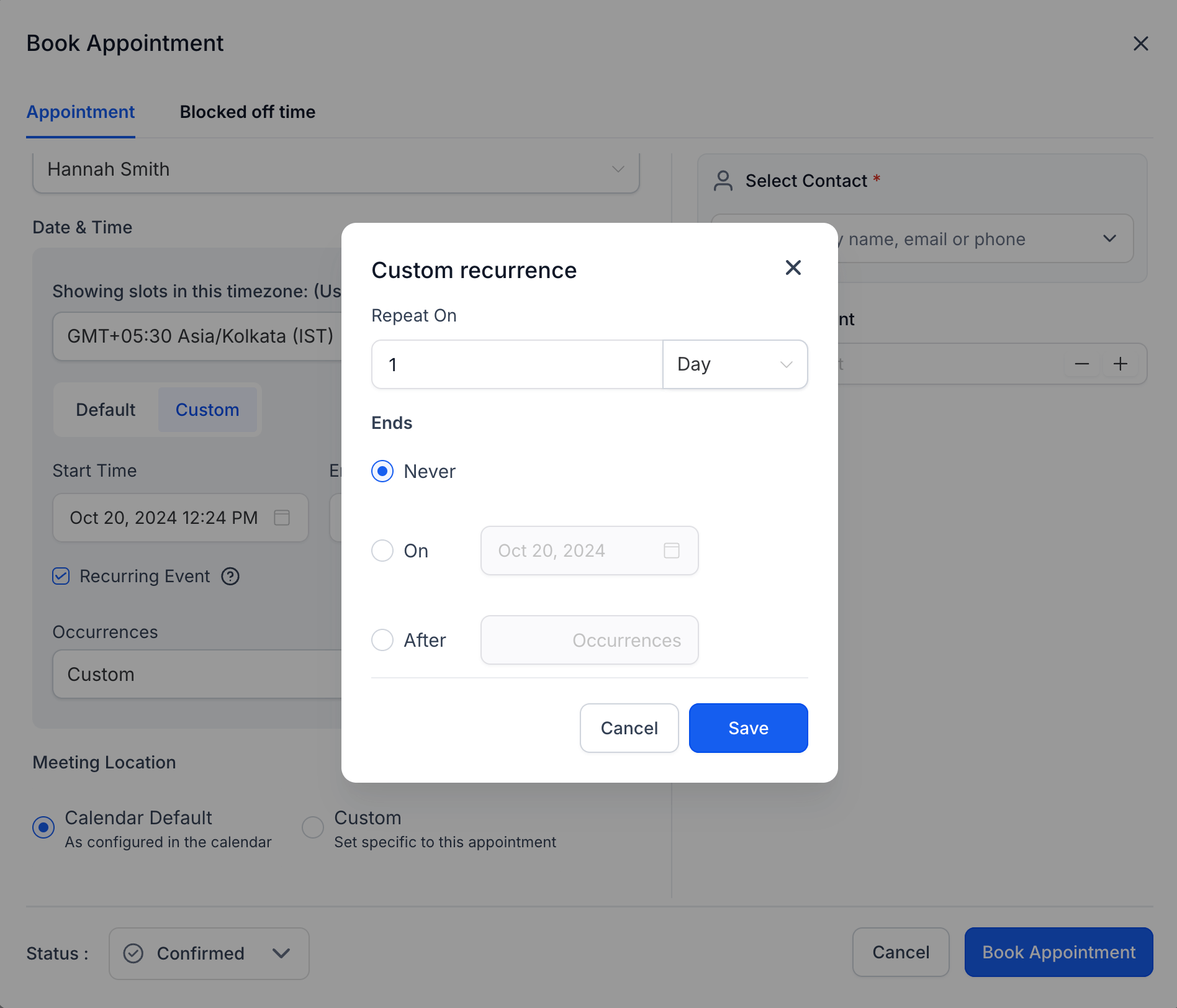Screen dimensions: 1177x1008
Task: Open the Day repeat unit dropdown
Action: click(735, 364)
